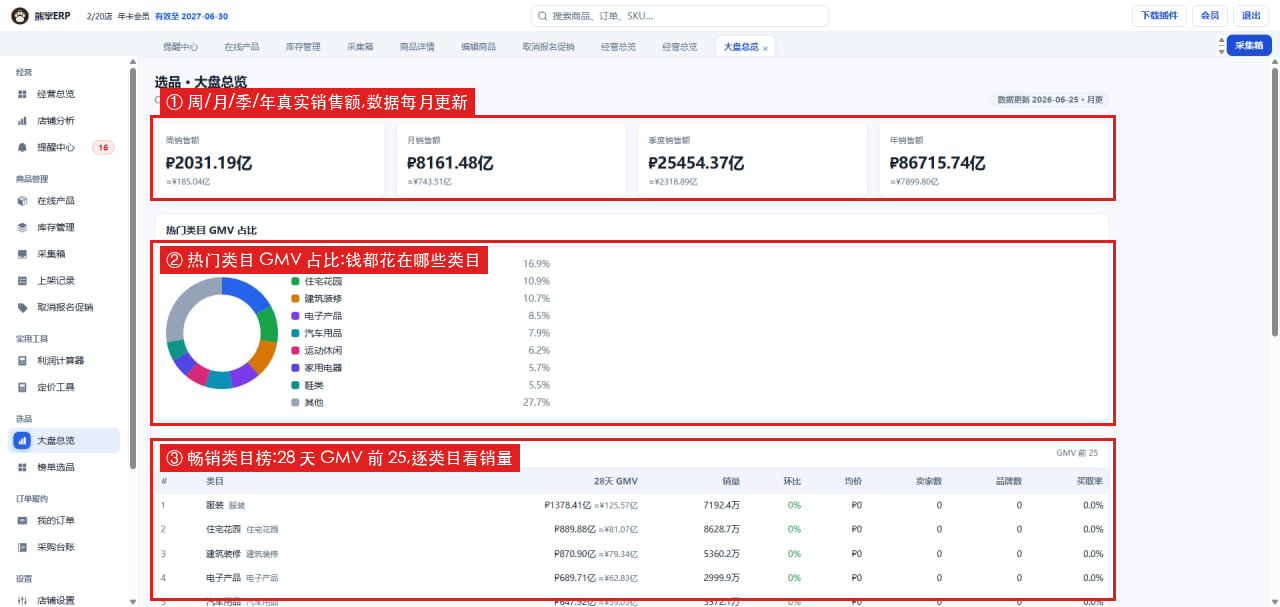Open 上架记录 list icon in sidebar
1280x607 pixels.
[22, 281]
